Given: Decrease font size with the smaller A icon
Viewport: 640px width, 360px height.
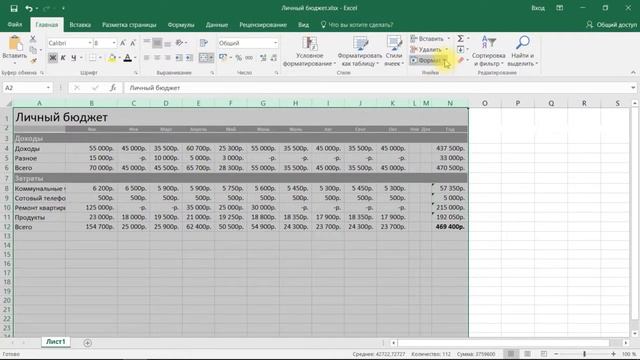Looking at the screenshot, I should coord(133,43).
